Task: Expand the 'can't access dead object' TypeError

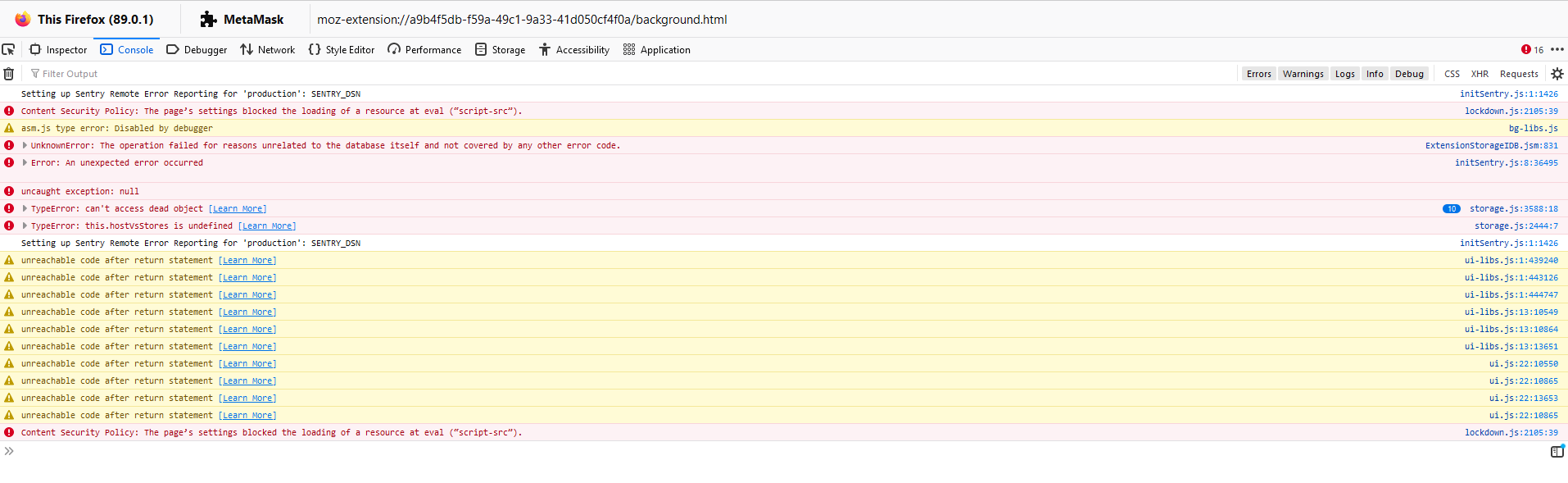Action: point(25,208)
